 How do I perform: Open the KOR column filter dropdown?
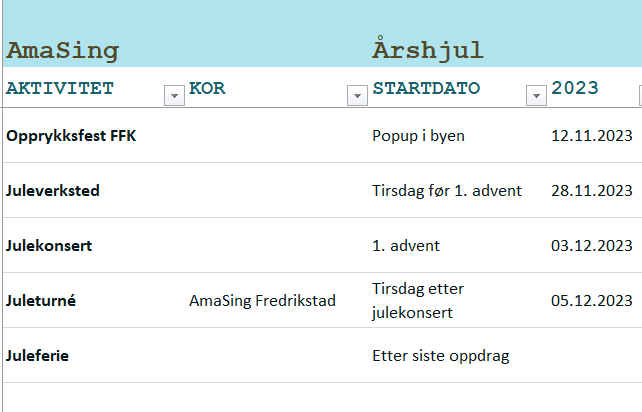tap(357, 95)
